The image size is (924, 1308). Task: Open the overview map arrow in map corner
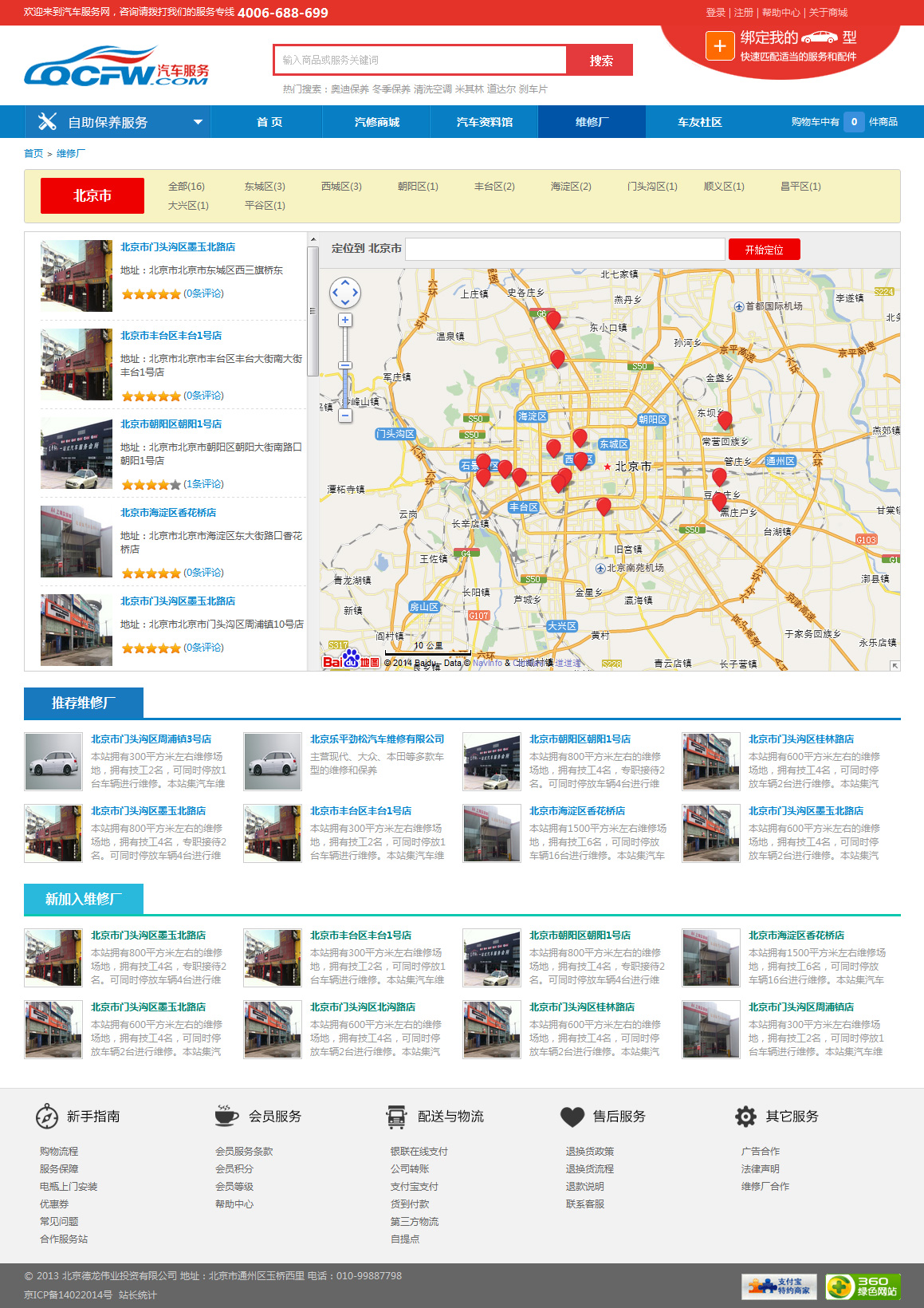click(x=895, y=665)
